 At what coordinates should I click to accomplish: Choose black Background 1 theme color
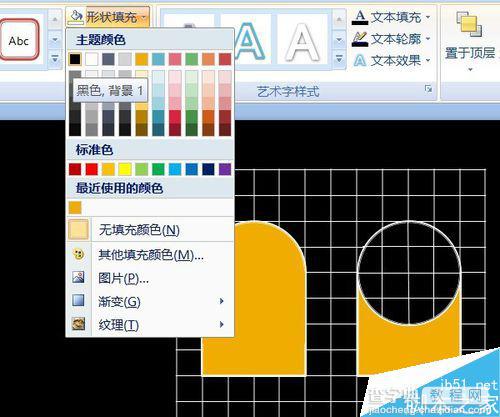(75, 59)
